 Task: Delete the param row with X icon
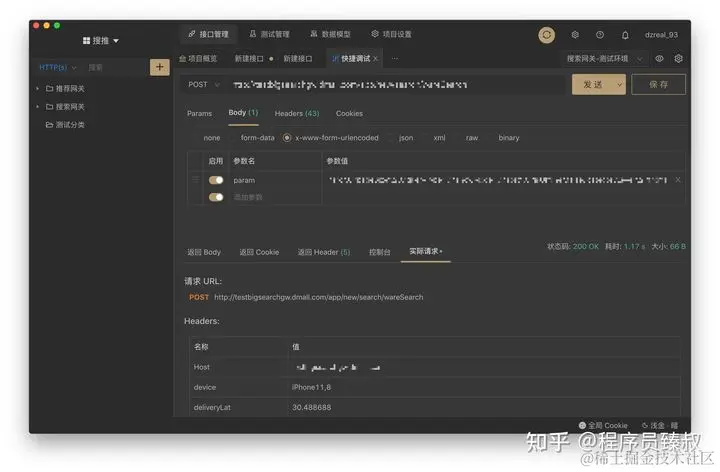point(678,180)
